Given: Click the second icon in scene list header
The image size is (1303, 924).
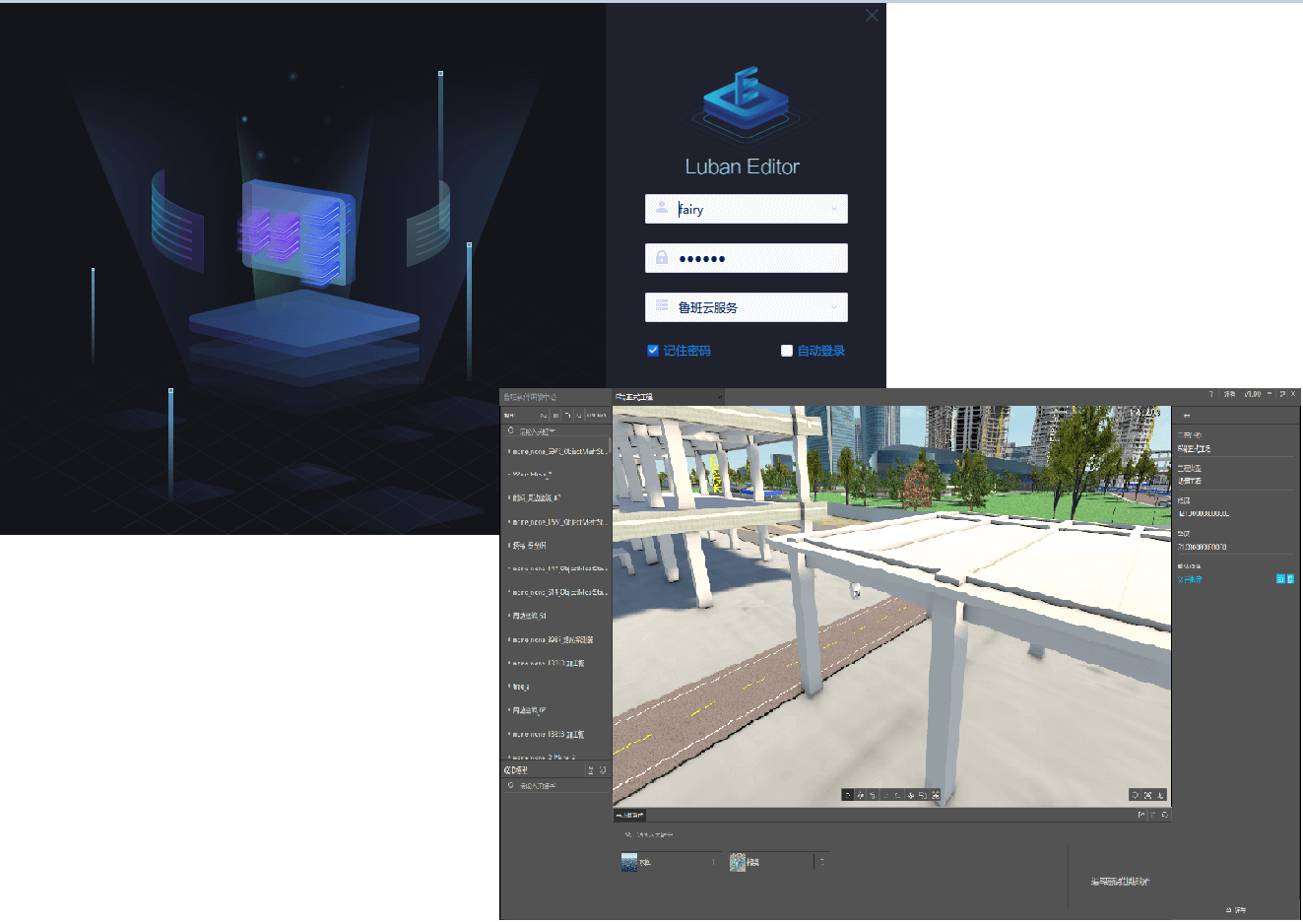Looking at the screenshot, I should (x=555, y=416).
